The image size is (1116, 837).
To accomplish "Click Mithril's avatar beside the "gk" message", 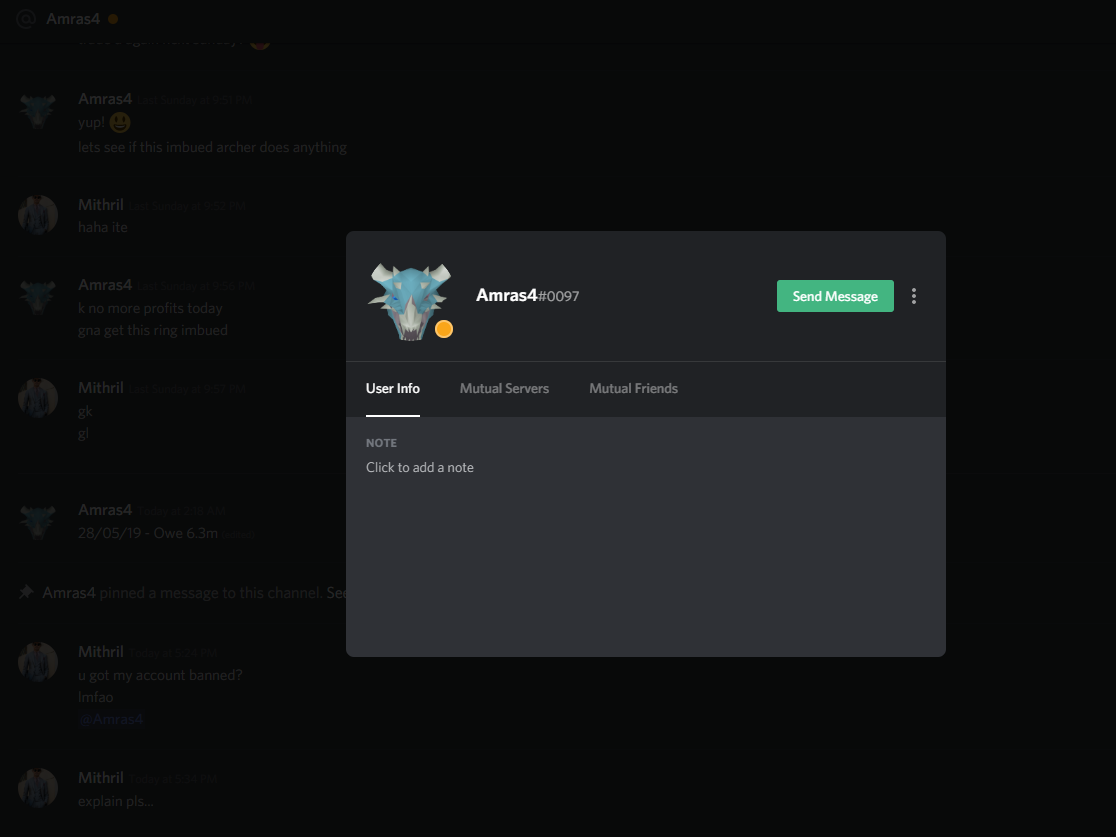I will 38,398.
